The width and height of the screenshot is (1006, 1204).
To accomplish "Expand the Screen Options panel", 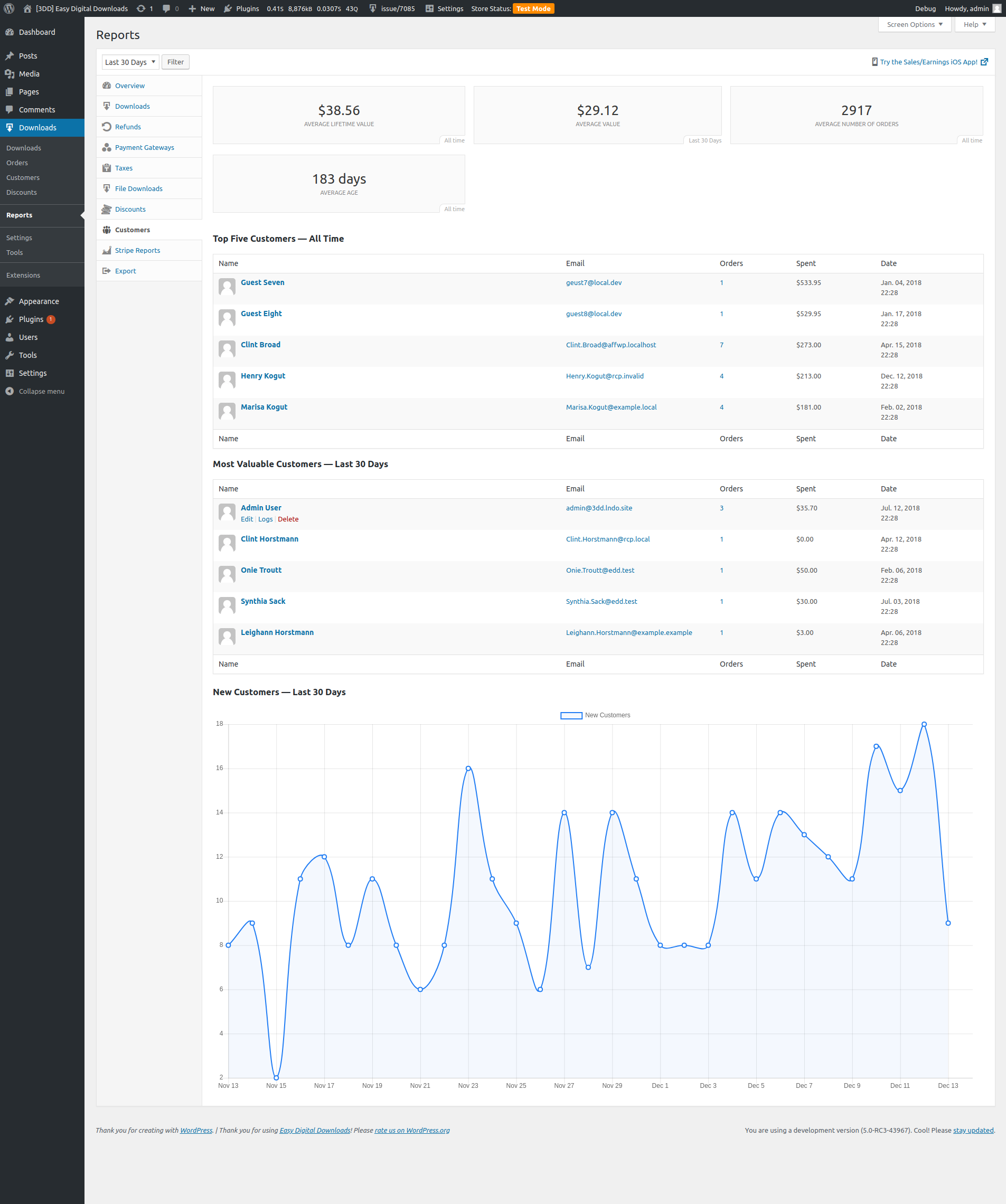I will click(914, 25).
